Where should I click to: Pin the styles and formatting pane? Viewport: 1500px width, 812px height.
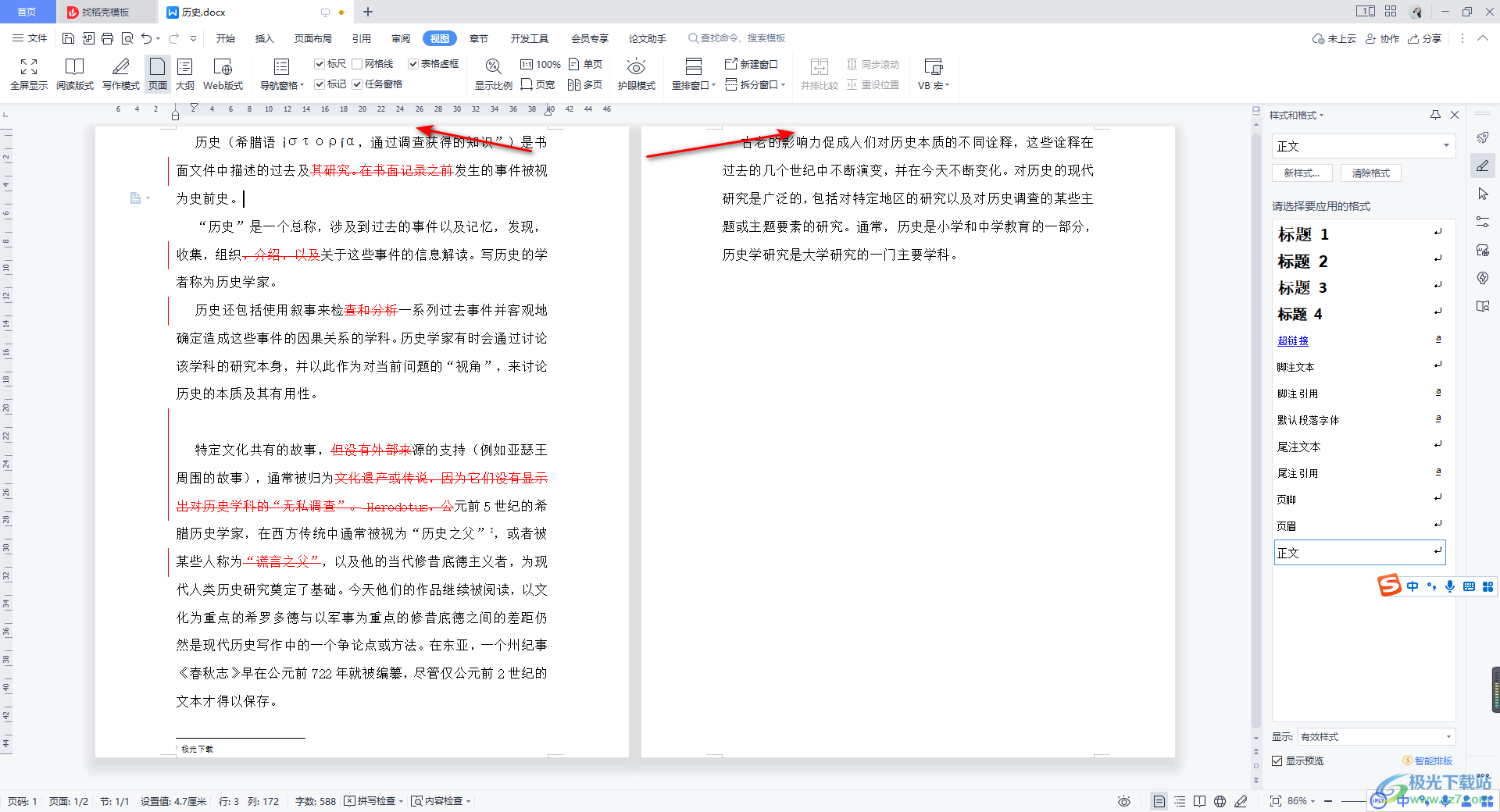pos(1435,115)
